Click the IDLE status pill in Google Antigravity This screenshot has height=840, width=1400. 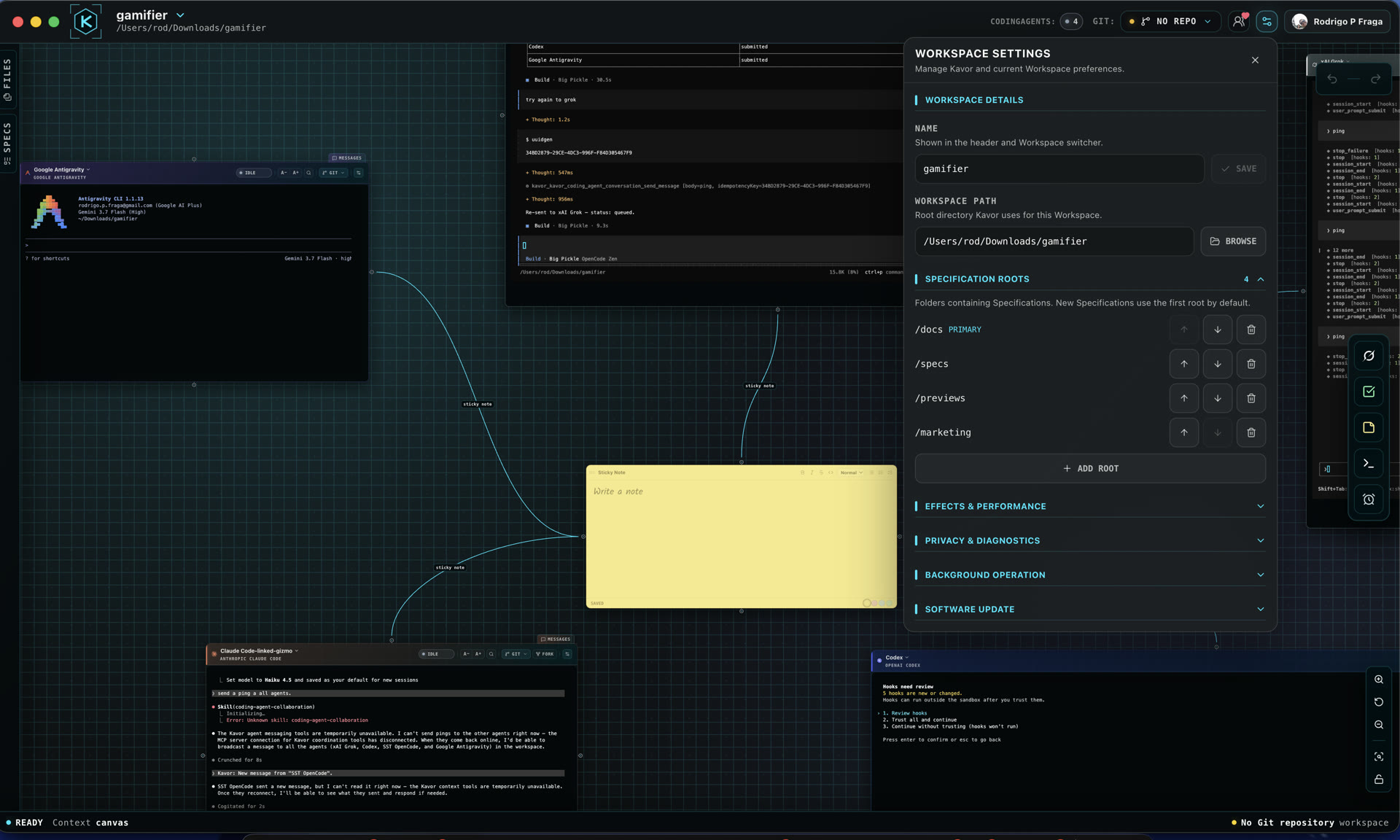click(x=253, y=173)
